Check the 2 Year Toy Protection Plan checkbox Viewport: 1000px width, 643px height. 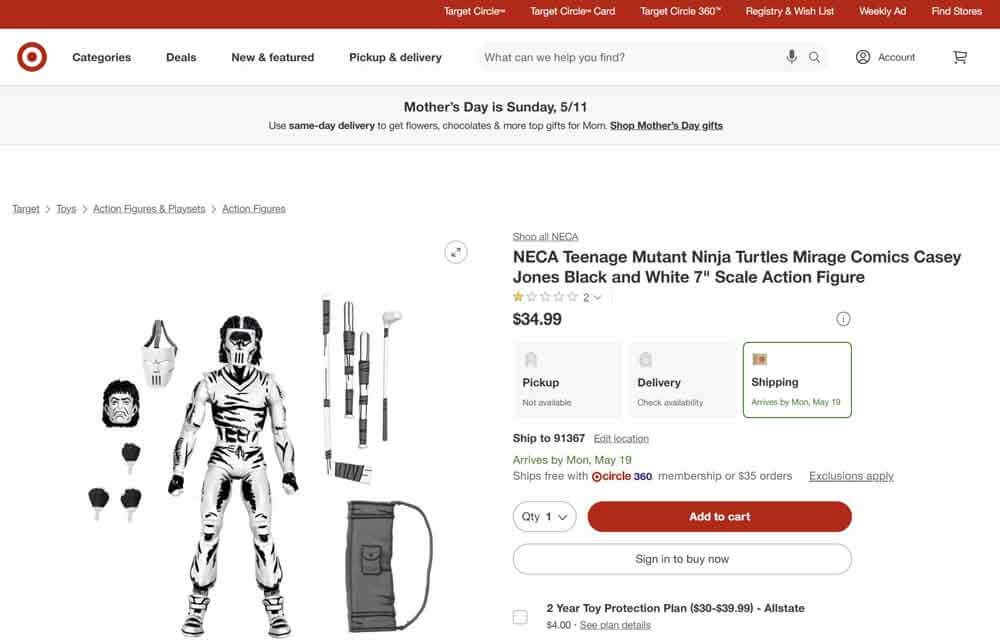pyautogui.click(x=520, y=617)
